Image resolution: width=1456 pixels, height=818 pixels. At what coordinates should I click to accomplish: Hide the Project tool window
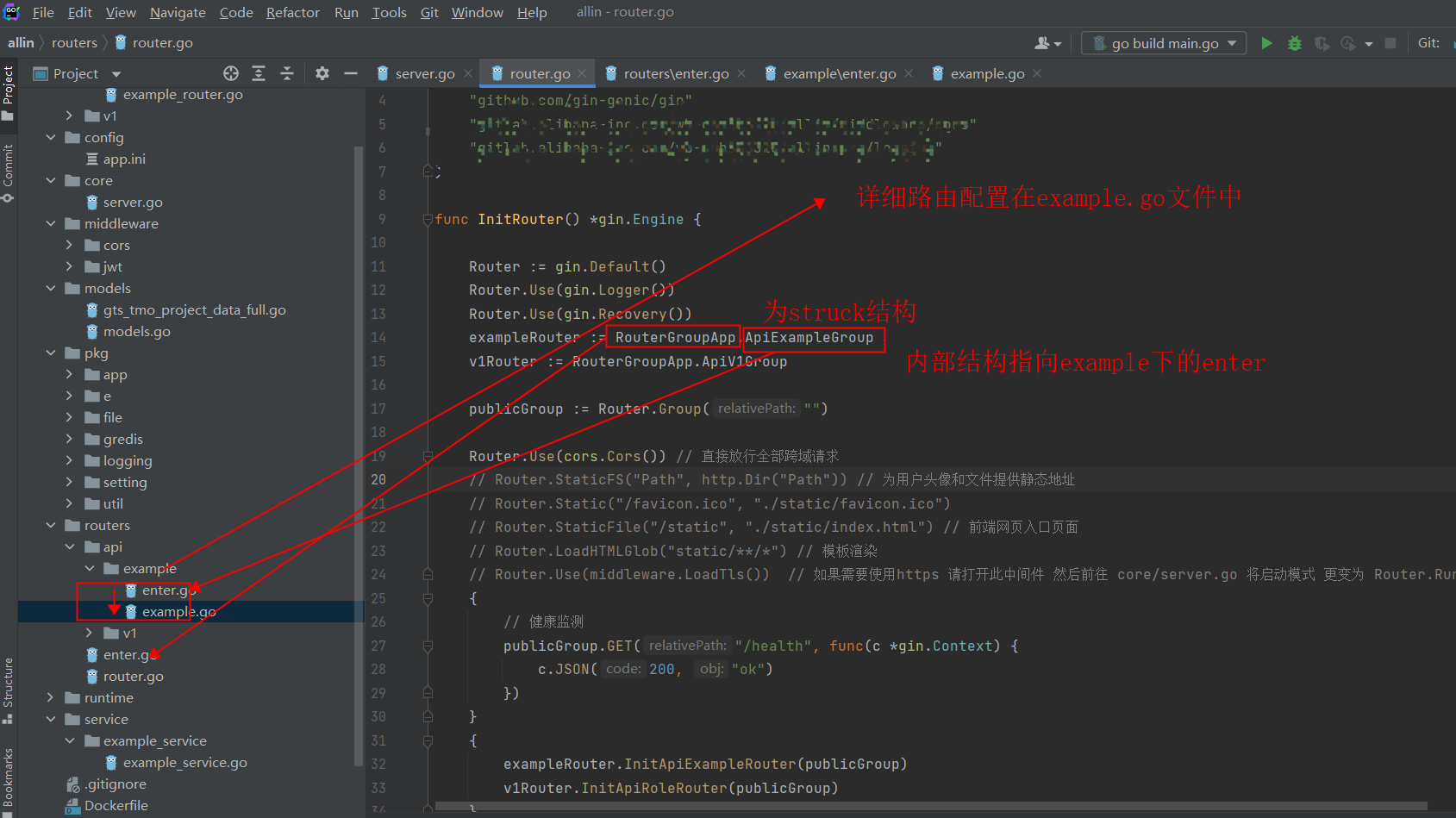click(351, 73)
